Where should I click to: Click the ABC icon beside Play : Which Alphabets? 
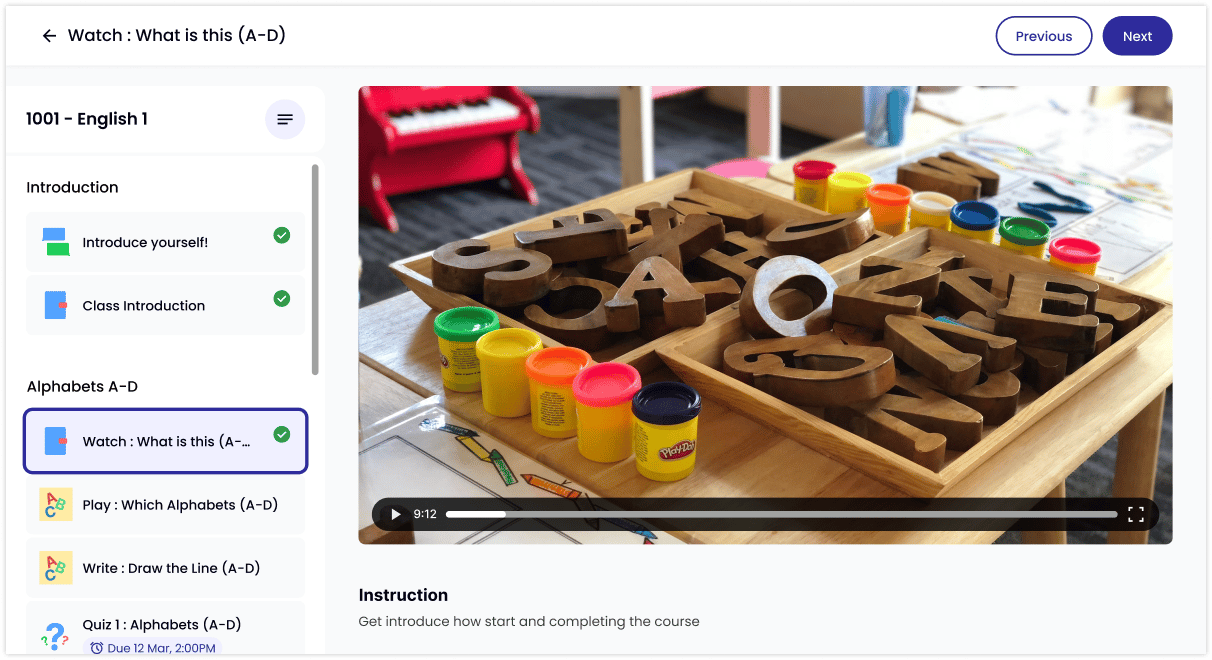point(56,505)
